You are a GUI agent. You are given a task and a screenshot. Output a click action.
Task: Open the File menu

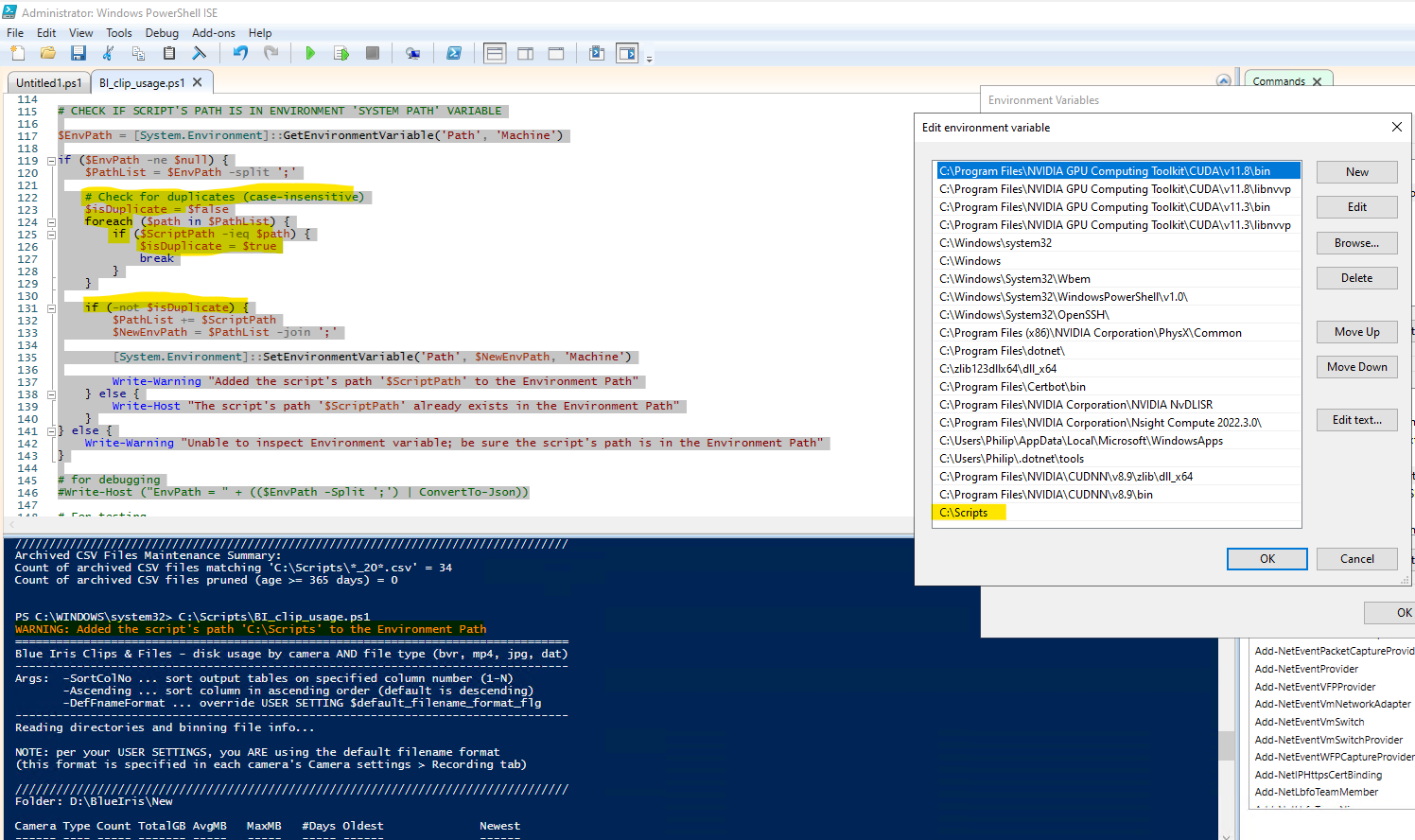click(15, 32)
